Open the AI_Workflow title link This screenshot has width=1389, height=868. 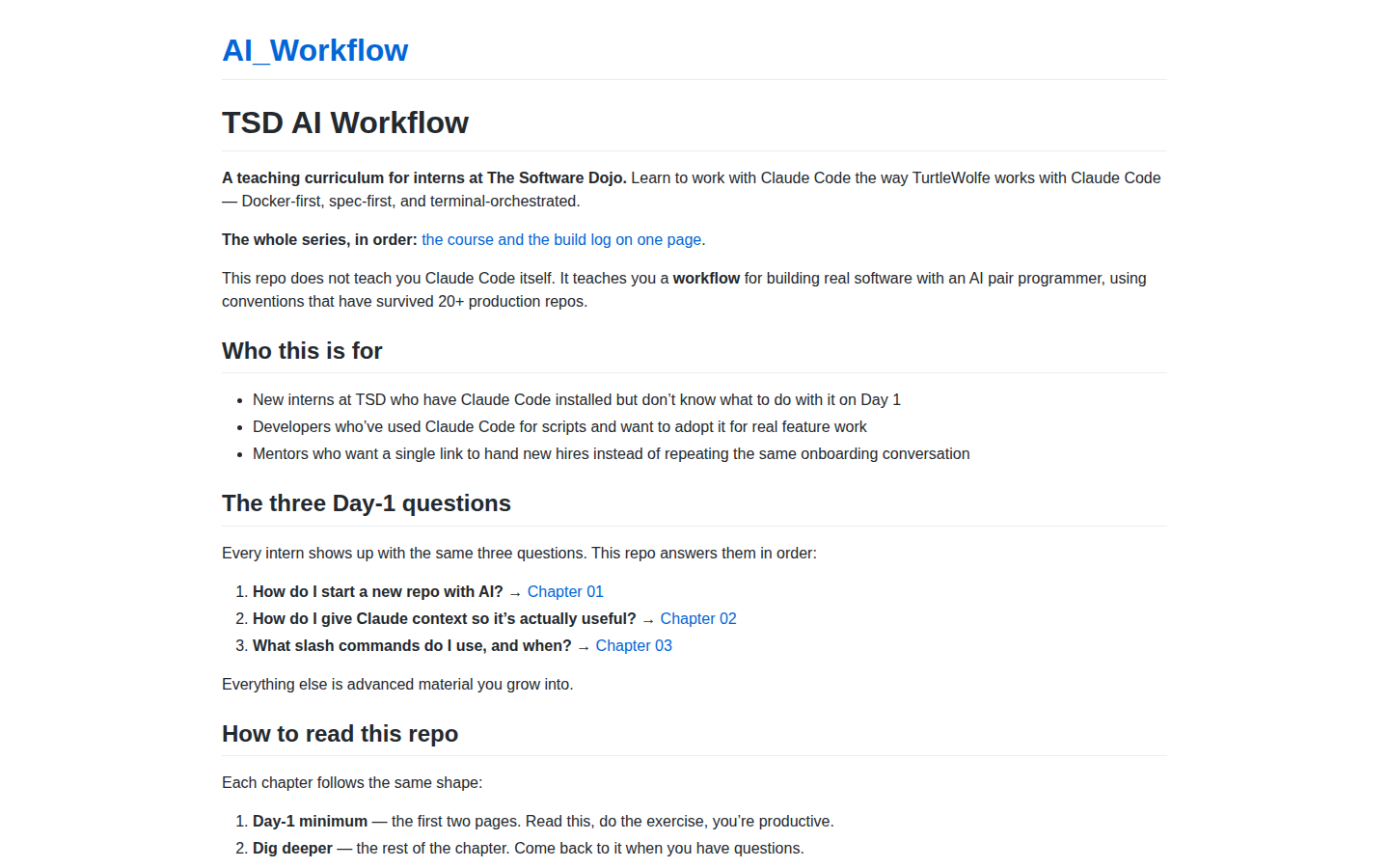click(x=314, y=50)
